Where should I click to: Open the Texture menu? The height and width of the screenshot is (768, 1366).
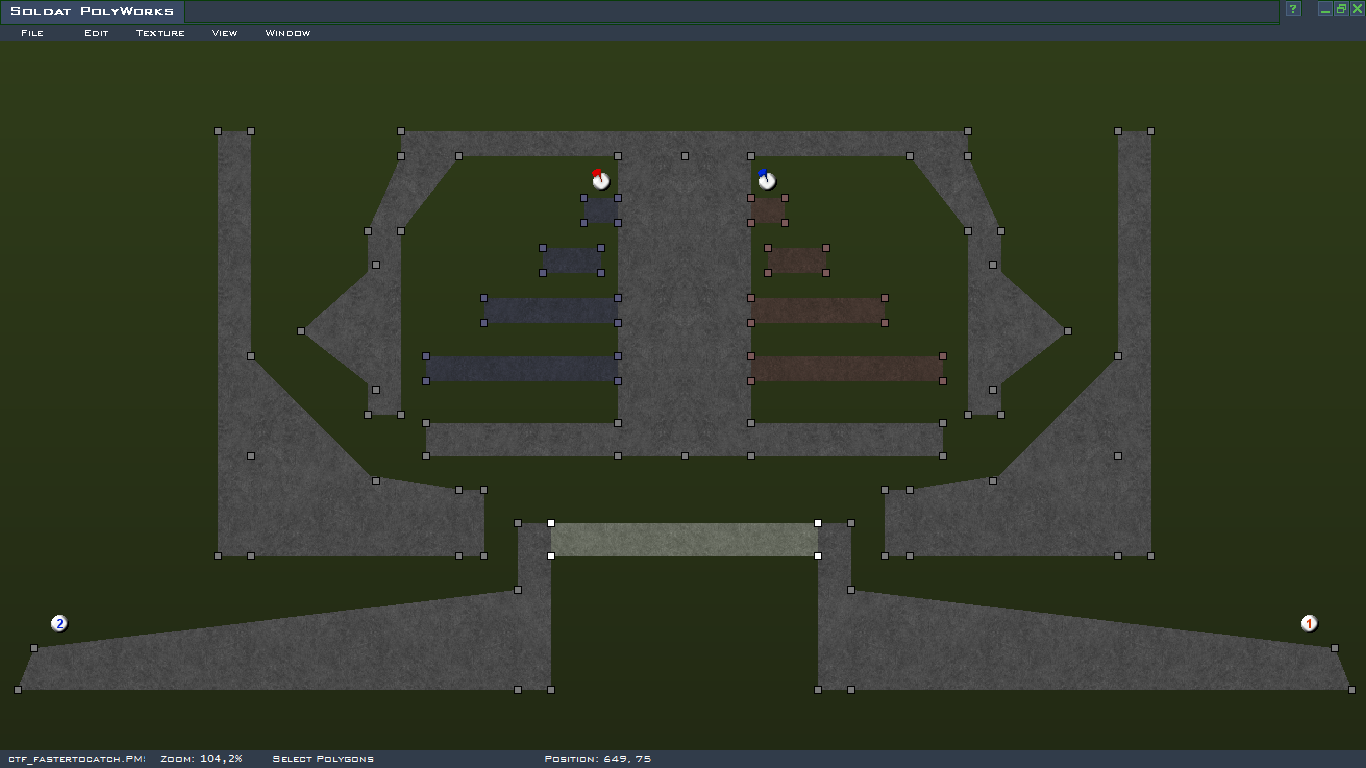click(x=160, y=33)
